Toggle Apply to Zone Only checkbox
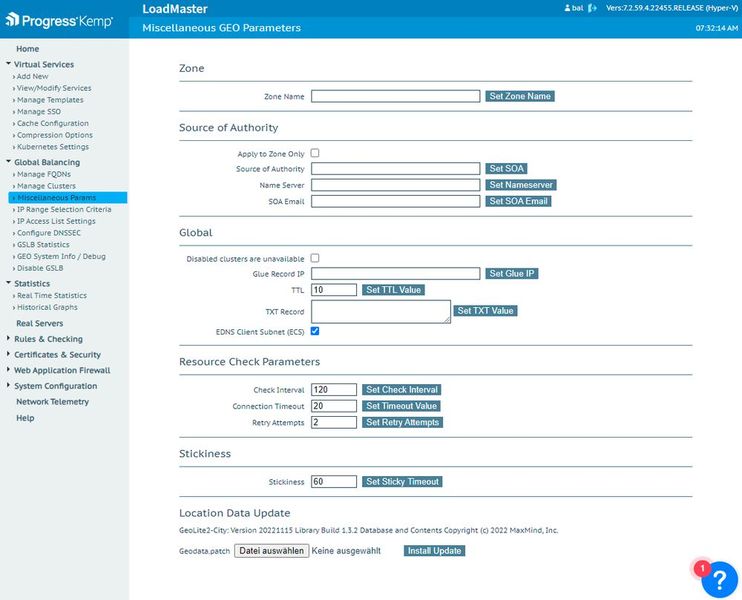Viewport: 742px width, 600px height. click(x=315, y=153)
